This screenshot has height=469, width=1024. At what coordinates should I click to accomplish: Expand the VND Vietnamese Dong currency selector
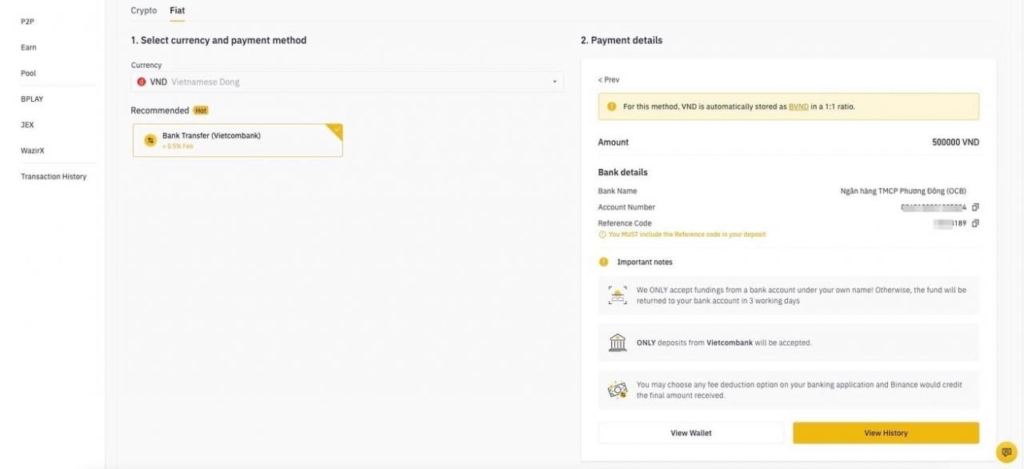coord(347,82)
